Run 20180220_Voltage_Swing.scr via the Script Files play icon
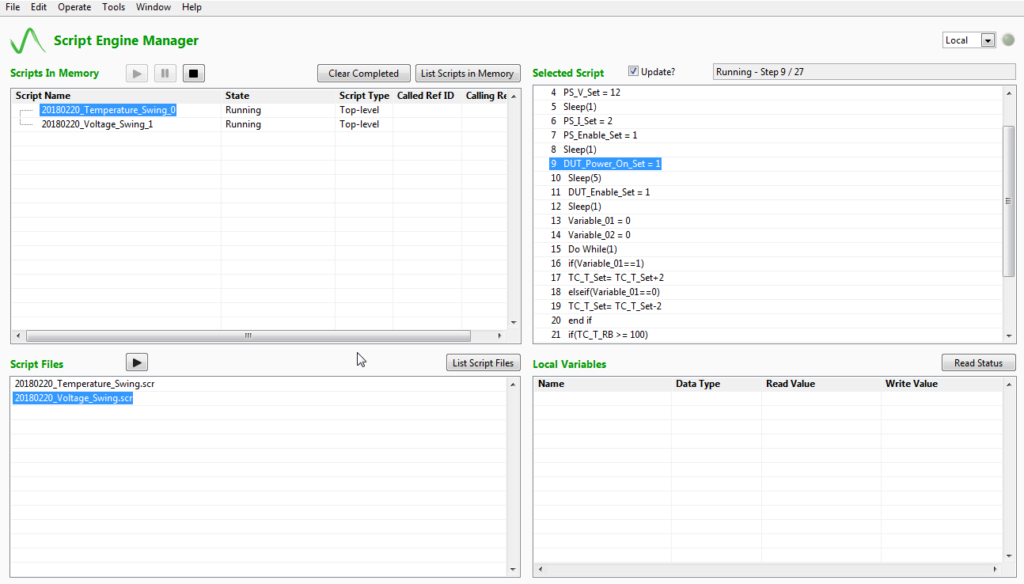The height and width of the screenshot is (584, 1024). [136, 361]
